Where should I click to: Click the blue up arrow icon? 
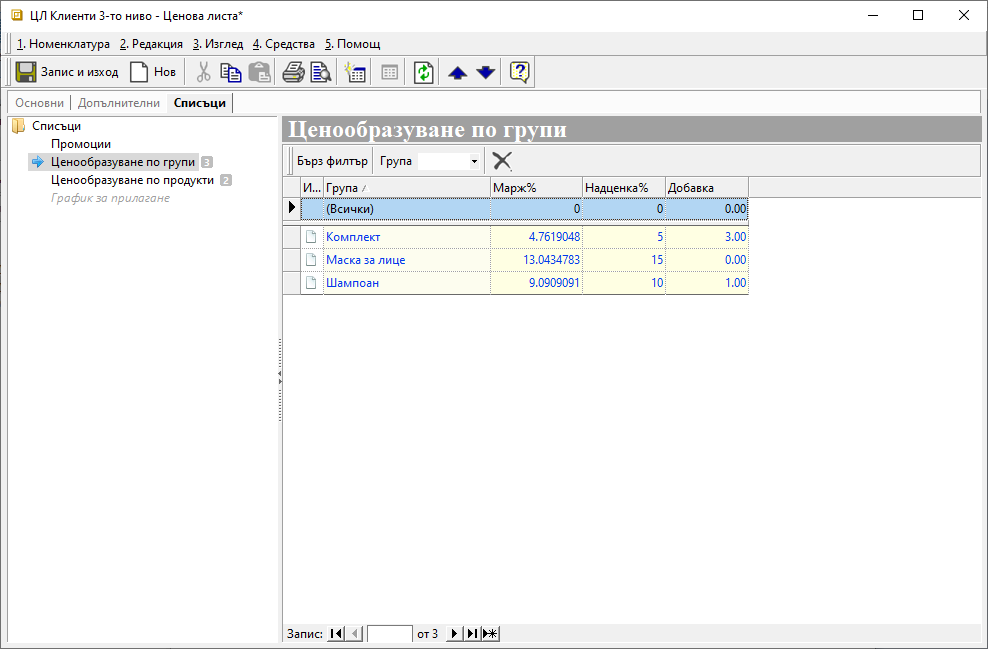tap(457, 72)
